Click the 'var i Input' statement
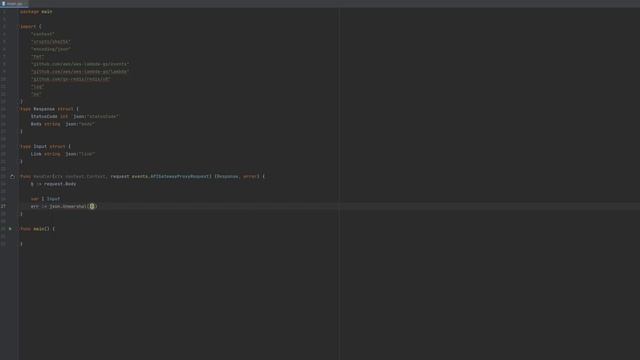Screen dimensions: 640x360 coord(45,199)
